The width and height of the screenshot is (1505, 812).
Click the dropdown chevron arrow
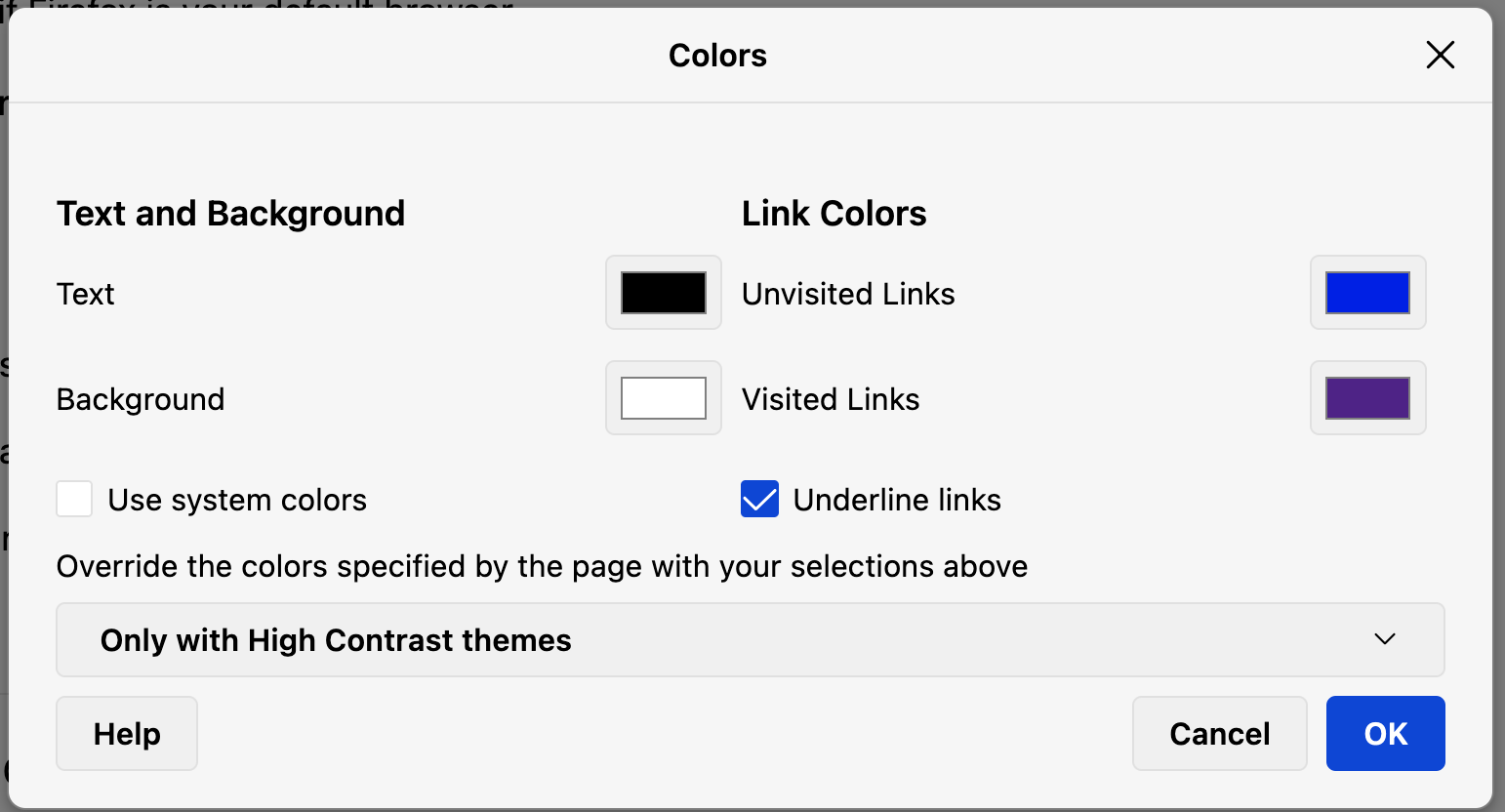(1383, 639)
